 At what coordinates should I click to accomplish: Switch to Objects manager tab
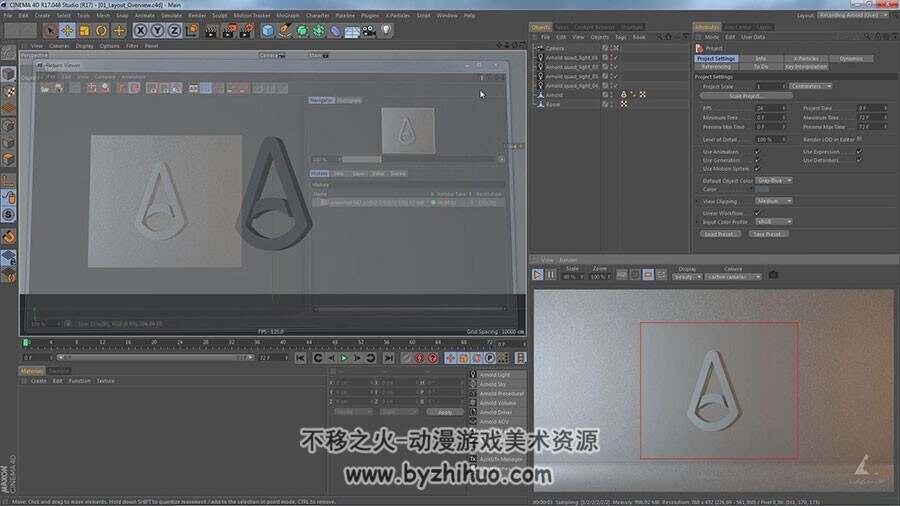pos(540,27)
